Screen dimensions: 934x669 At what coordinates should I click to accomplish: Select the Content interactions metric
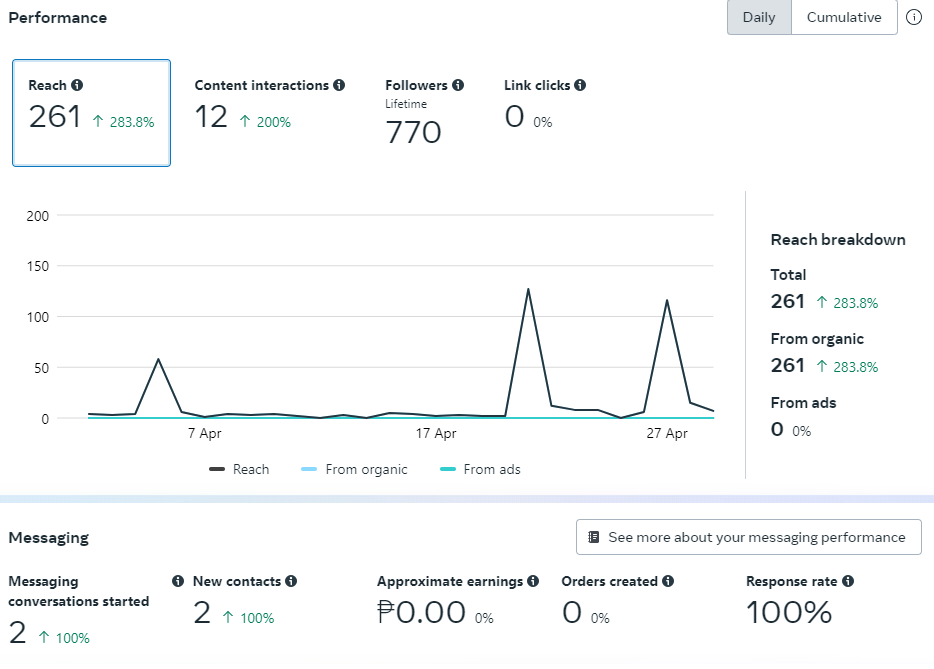tap(269, 105)
